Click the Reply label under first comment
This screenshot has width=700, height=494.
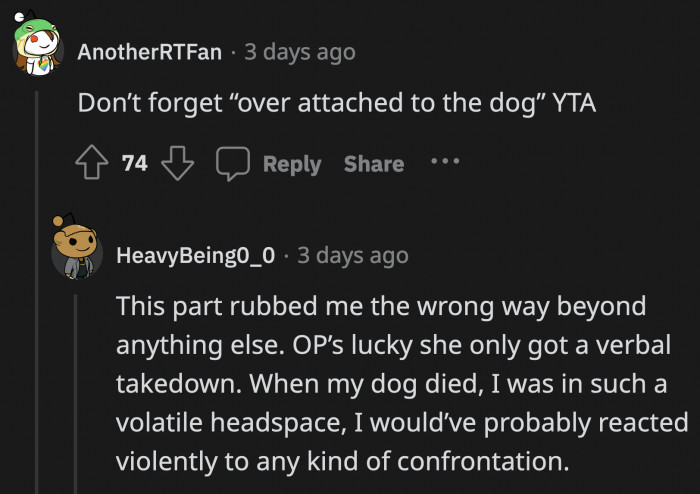click(292, 164)
